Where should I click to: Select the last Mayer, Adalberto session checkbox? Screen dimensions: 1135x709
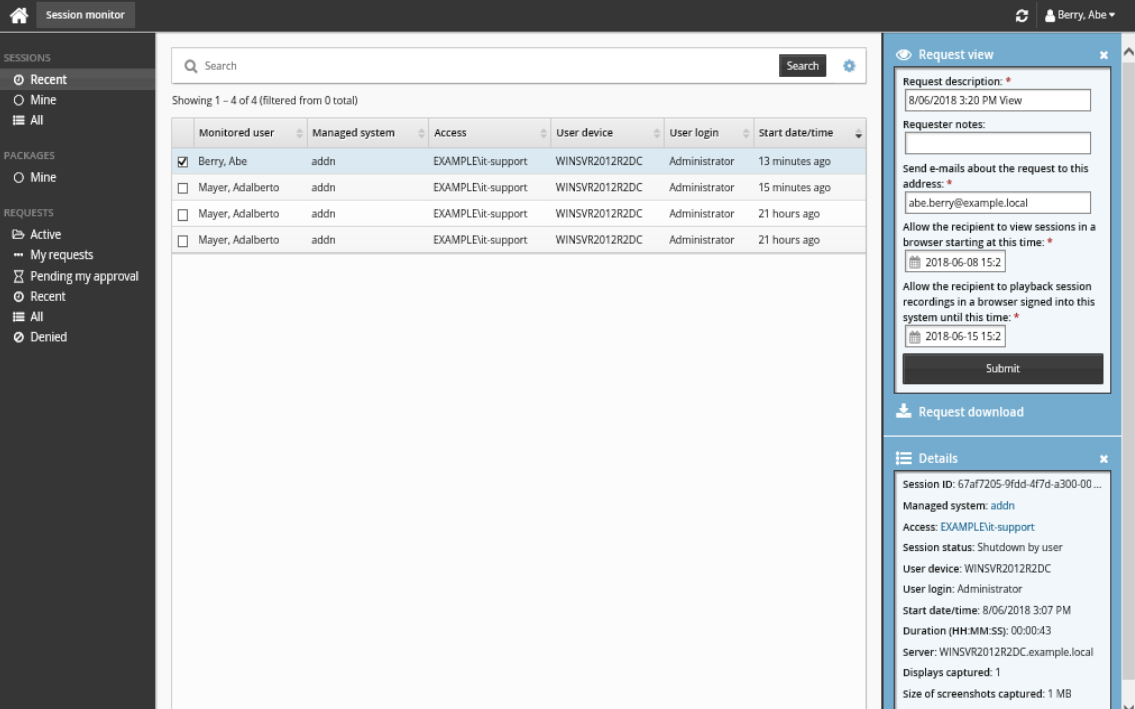tap(183, 241)
